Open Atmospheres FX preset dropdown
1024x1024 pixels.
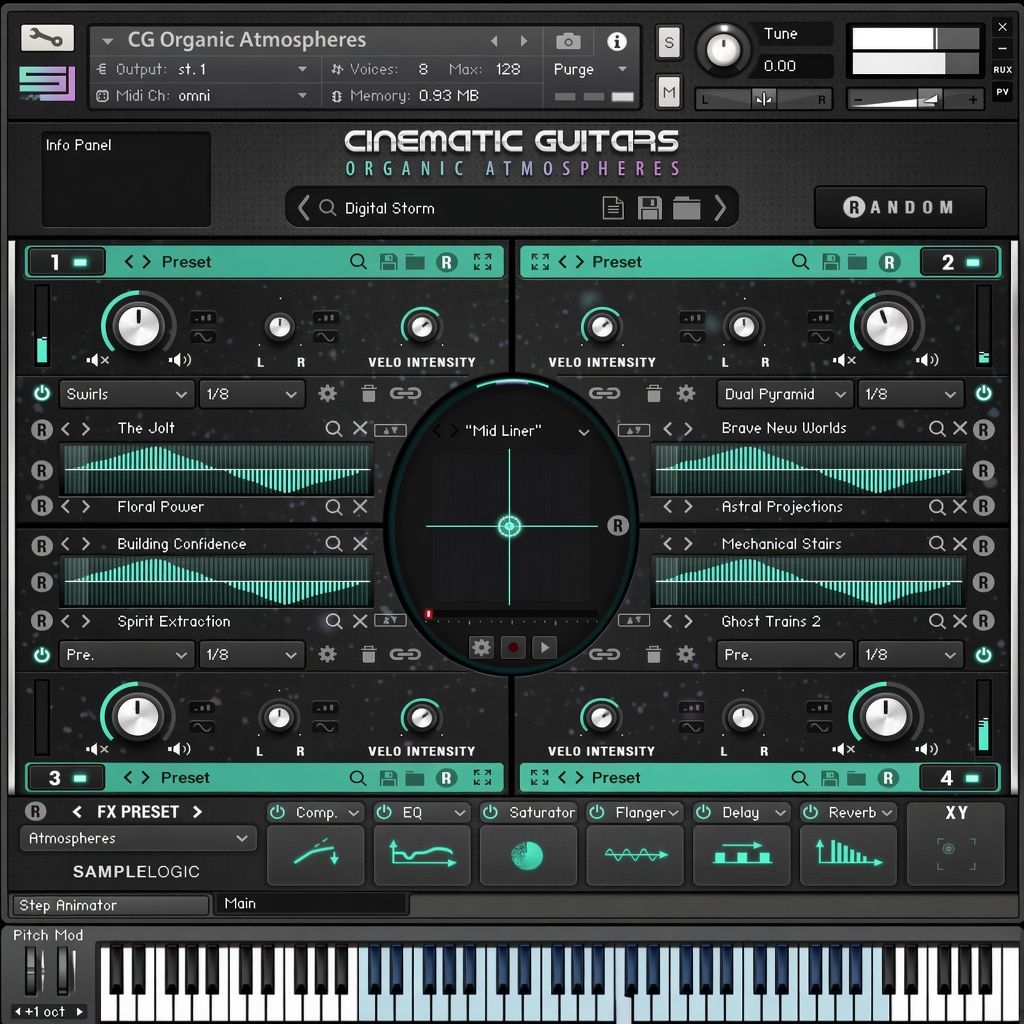pyautogui.click(x=138, y=838)
